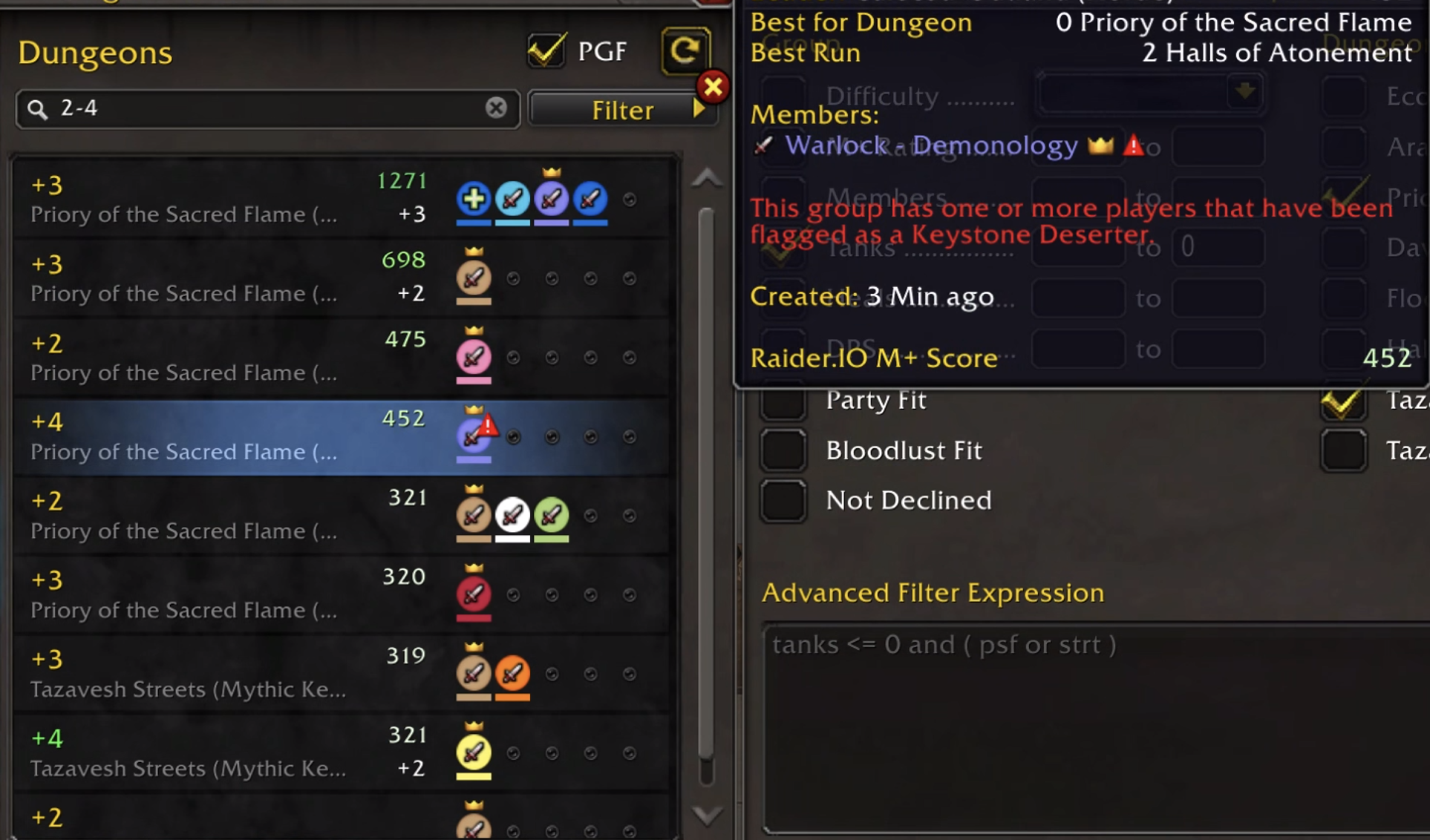Screen dimensions: 1430x840
Task: Click the orange DPS icon in the Tazavesh +3 group
Action: pyautogui.click(x=512, y=674)
